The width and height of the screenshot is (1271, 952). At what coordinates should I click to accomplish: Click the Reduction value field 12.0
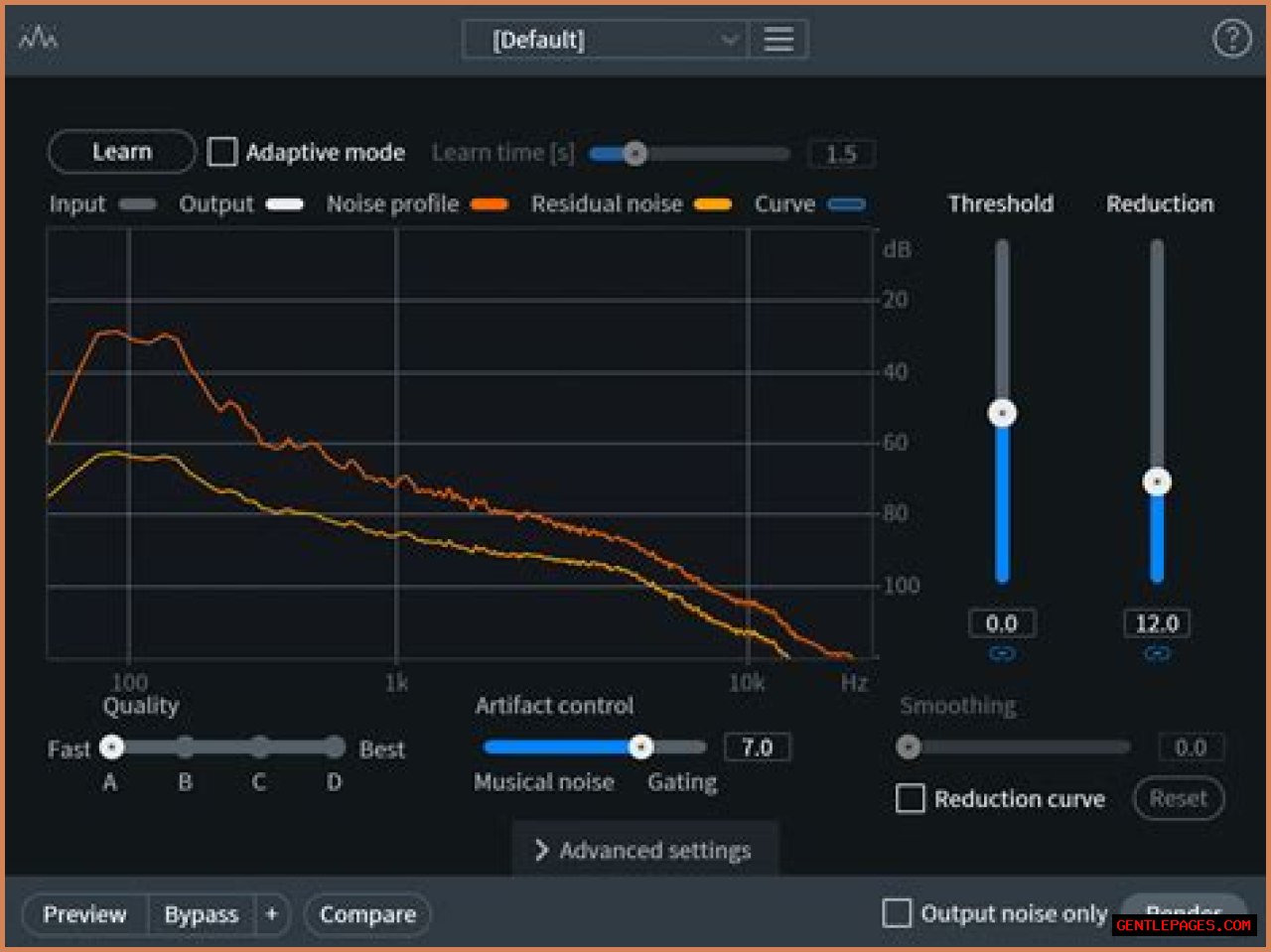1157,623
